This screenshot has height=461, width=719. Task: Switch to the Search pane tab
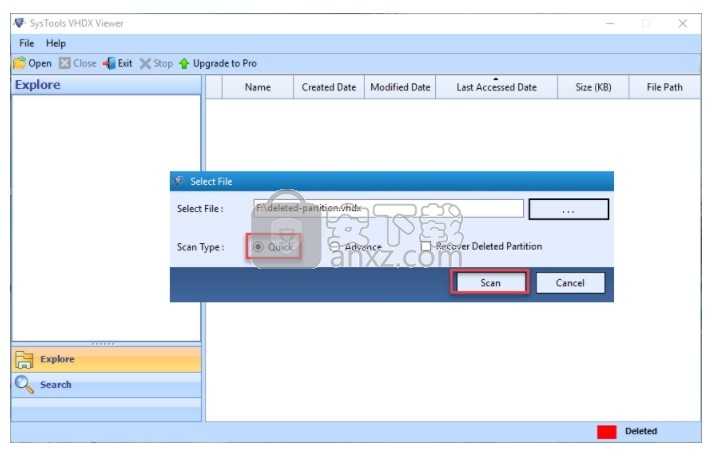(x=106, y=385)
